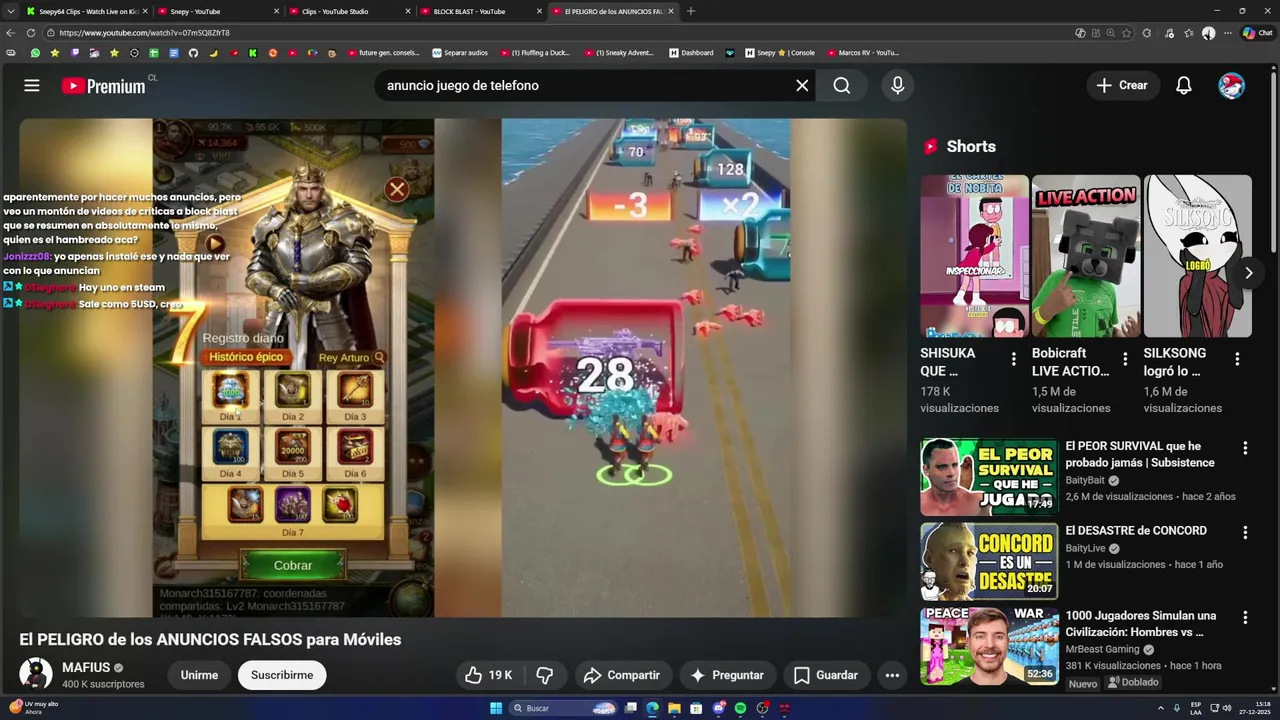Screen dimensions: 1280x720
Task: Open the MAFIUS channel name link
Action: (x=86, y=667)
